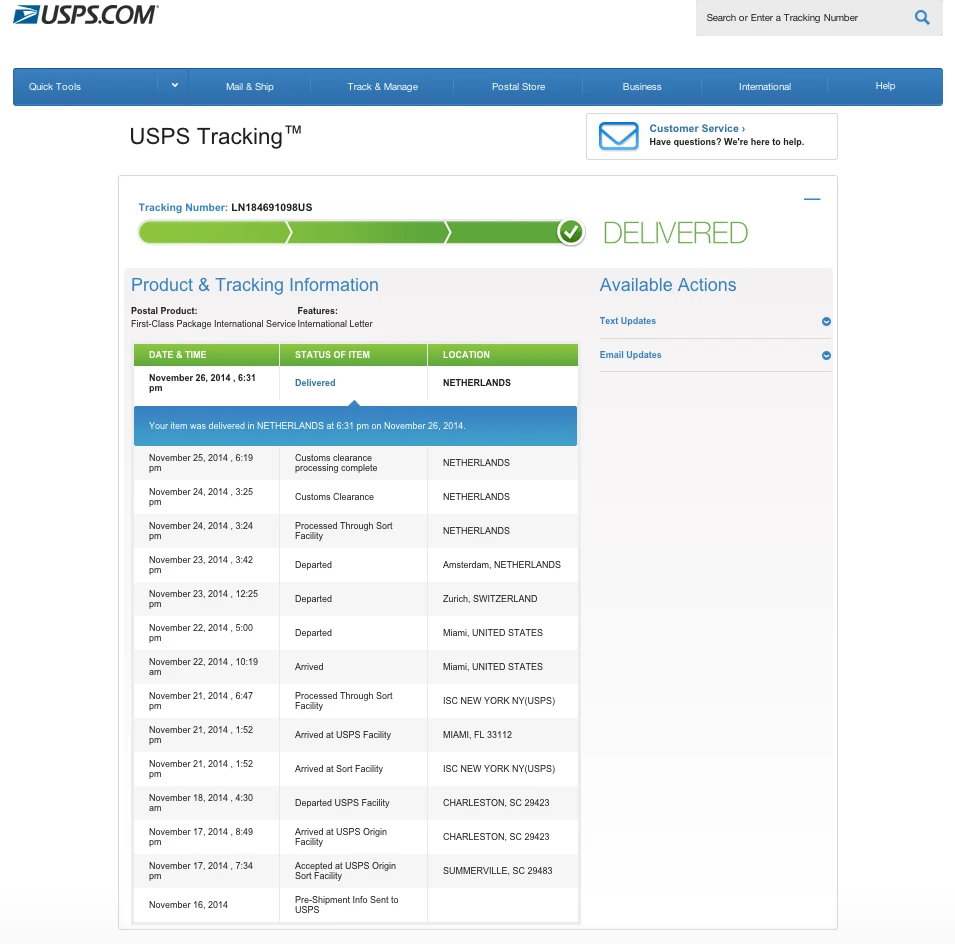955x944 pixels.
Task: Click 'Pre-Shipment Info Sent to USPS' status
Action: tap(347, 905)
